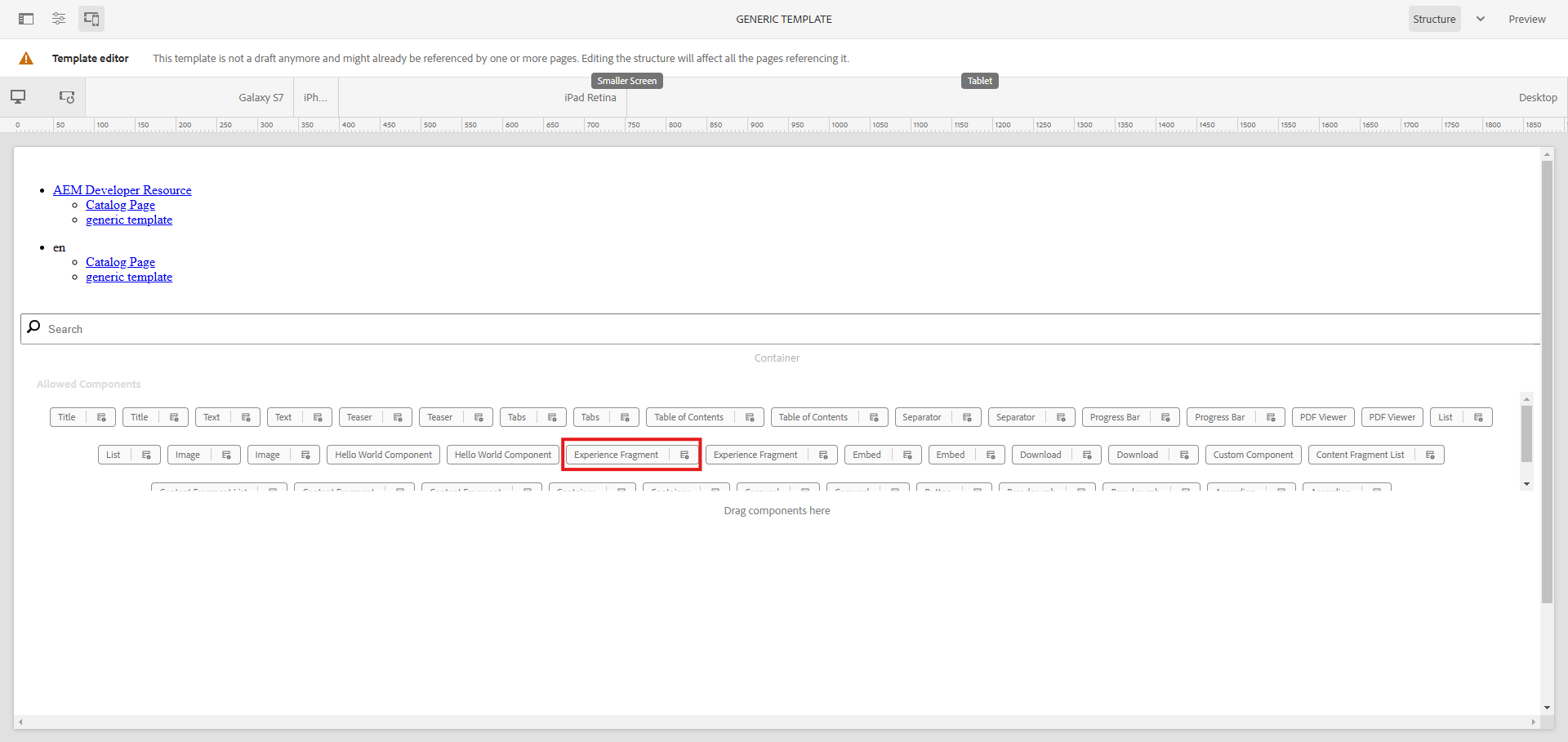Expand the Structure mode dropdown chevron
This screenshot has width=1568, height=742.
(x=1481, y=19)
